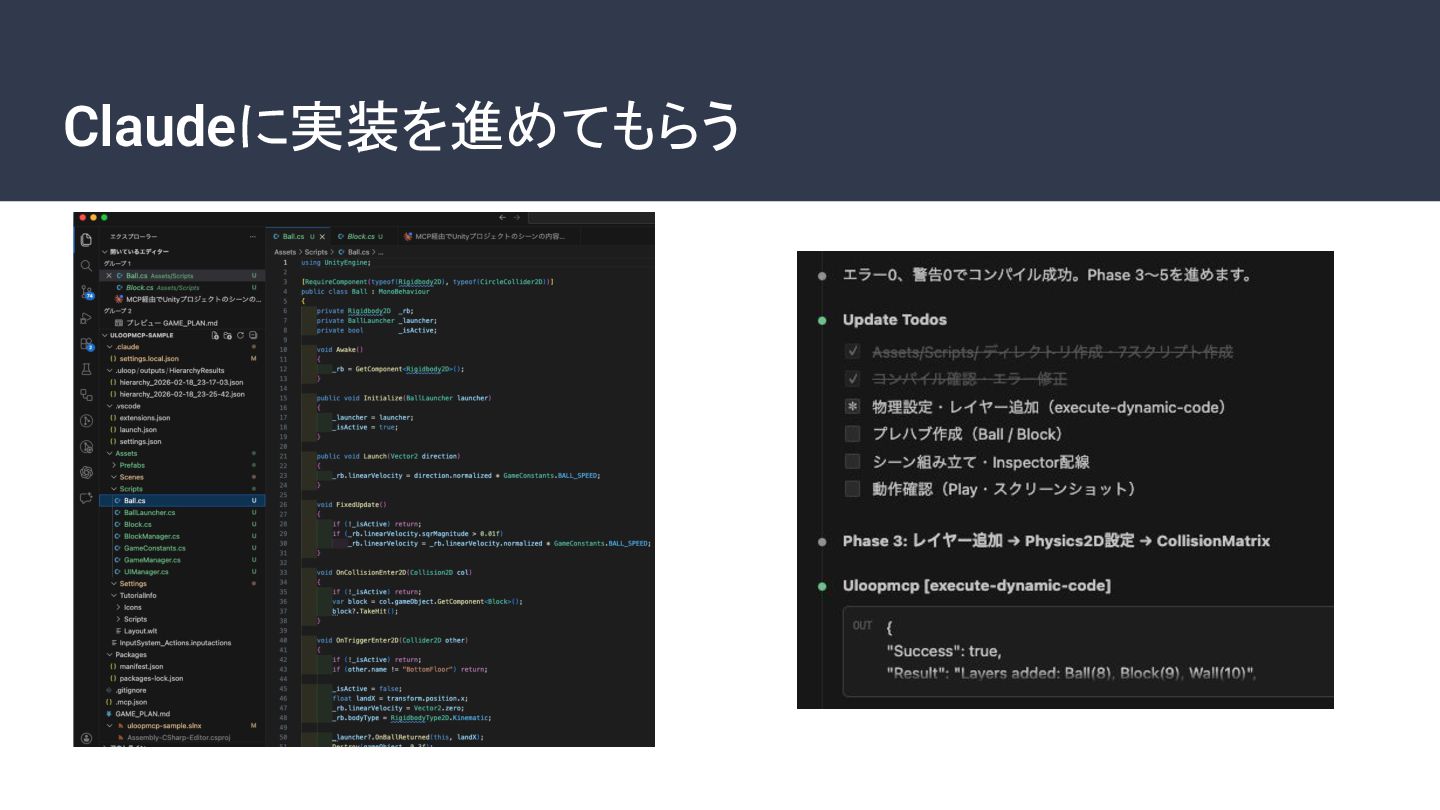Collapse the .vscode folder
The width and height of the screenshot is (1440, 810).
click(x=182, y=406)
